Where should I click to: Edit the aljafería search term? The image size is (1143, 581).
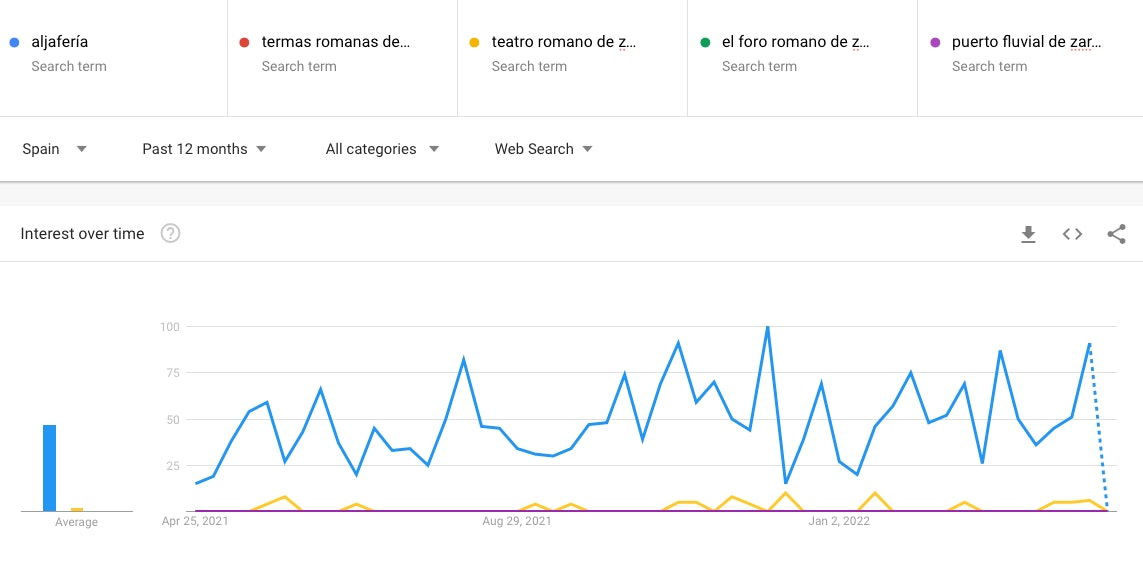(x=114, y=55)
